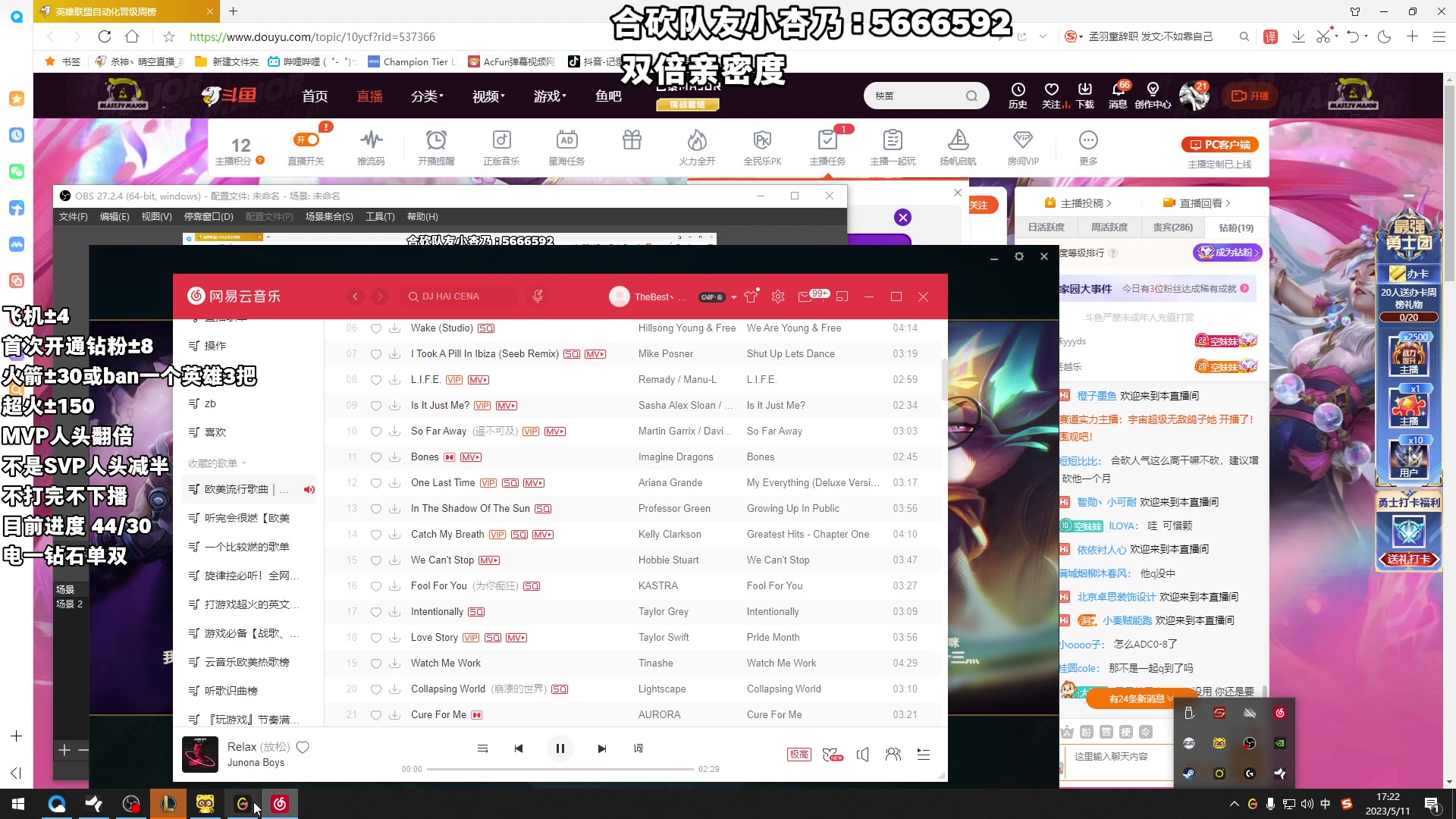Switch to 周活跃度 tab
1456x819 pixels.
1109,227
